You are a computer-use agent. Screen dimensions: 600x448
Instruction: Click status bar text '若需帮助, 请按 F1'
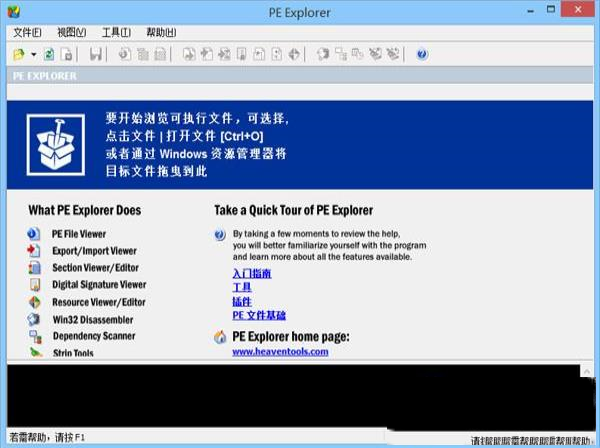click(47, 437)
